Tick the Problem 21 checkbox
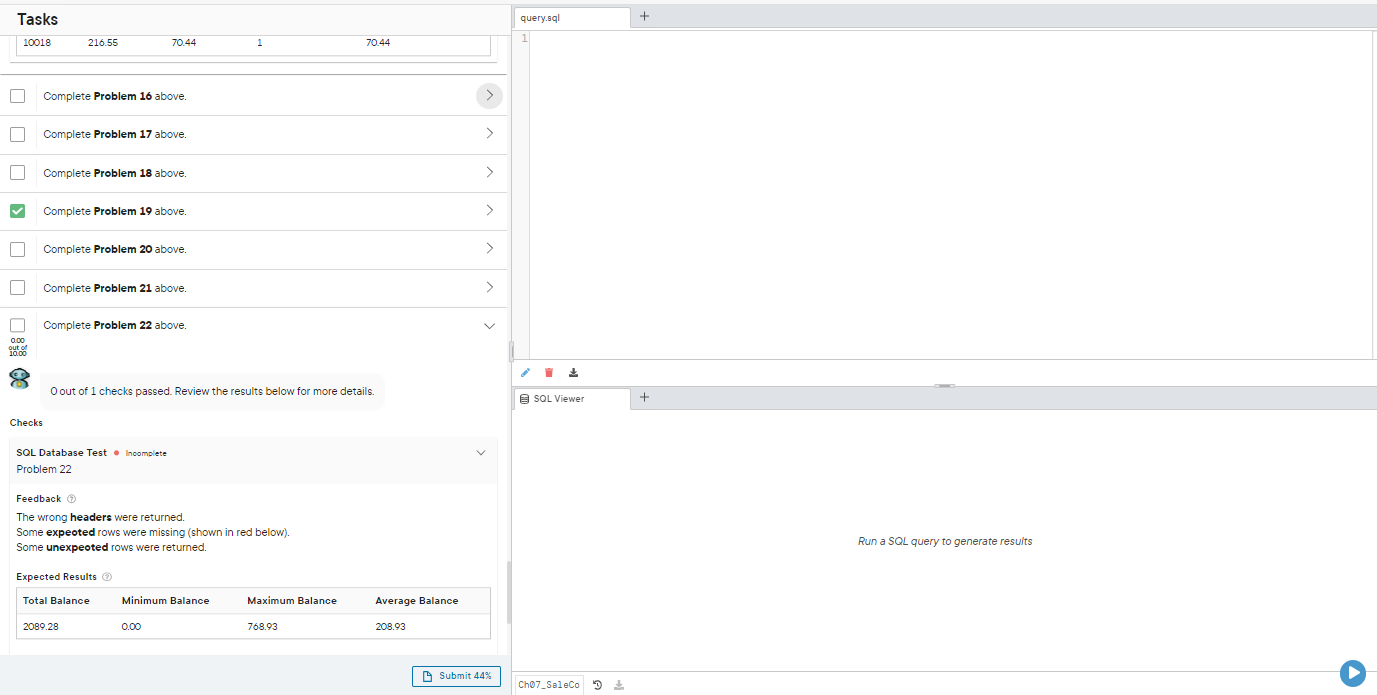This screenshot has height=695, width=1377. [x=17, y=288]
